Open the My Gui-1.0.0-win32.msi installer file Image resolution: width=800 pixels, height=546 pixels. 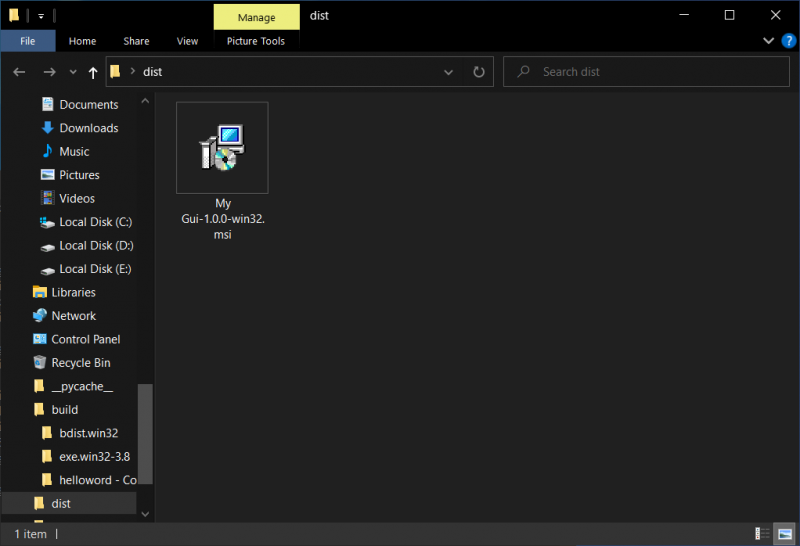pyautogui.click(x=222, y=148)
